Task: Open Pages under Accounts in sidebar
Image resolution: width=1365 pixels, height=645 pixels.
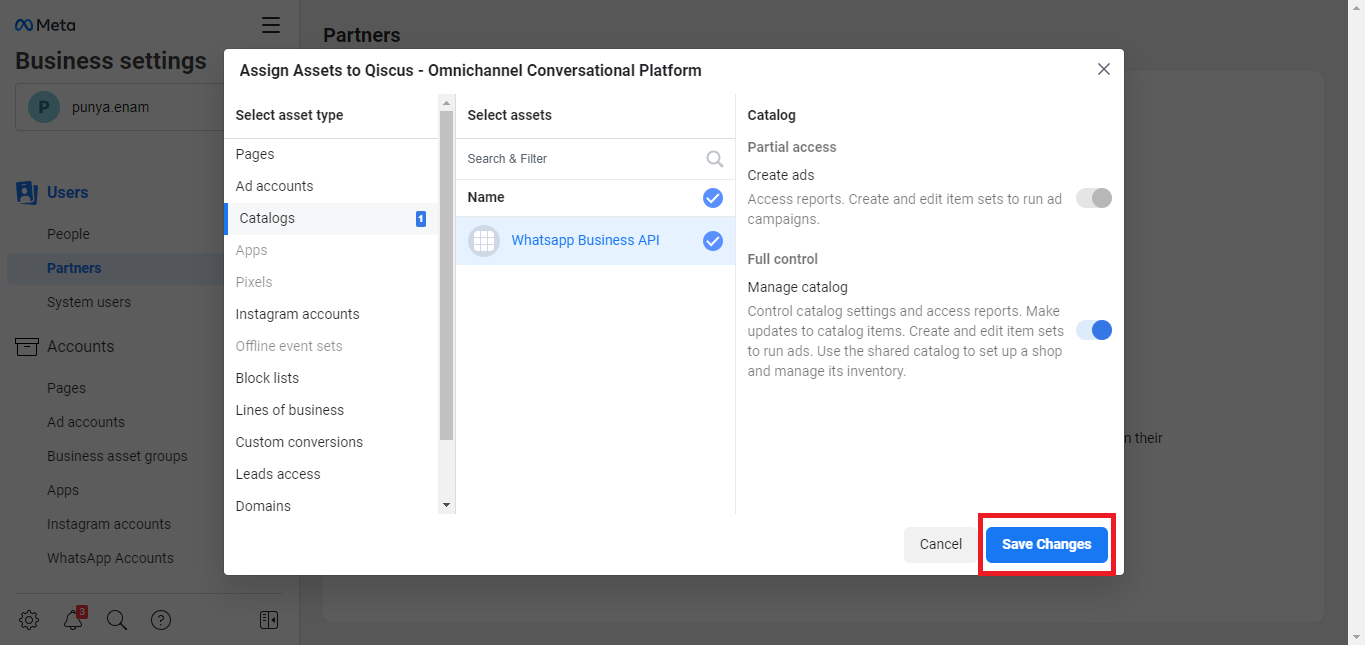Action: click(x=66, y=388)
